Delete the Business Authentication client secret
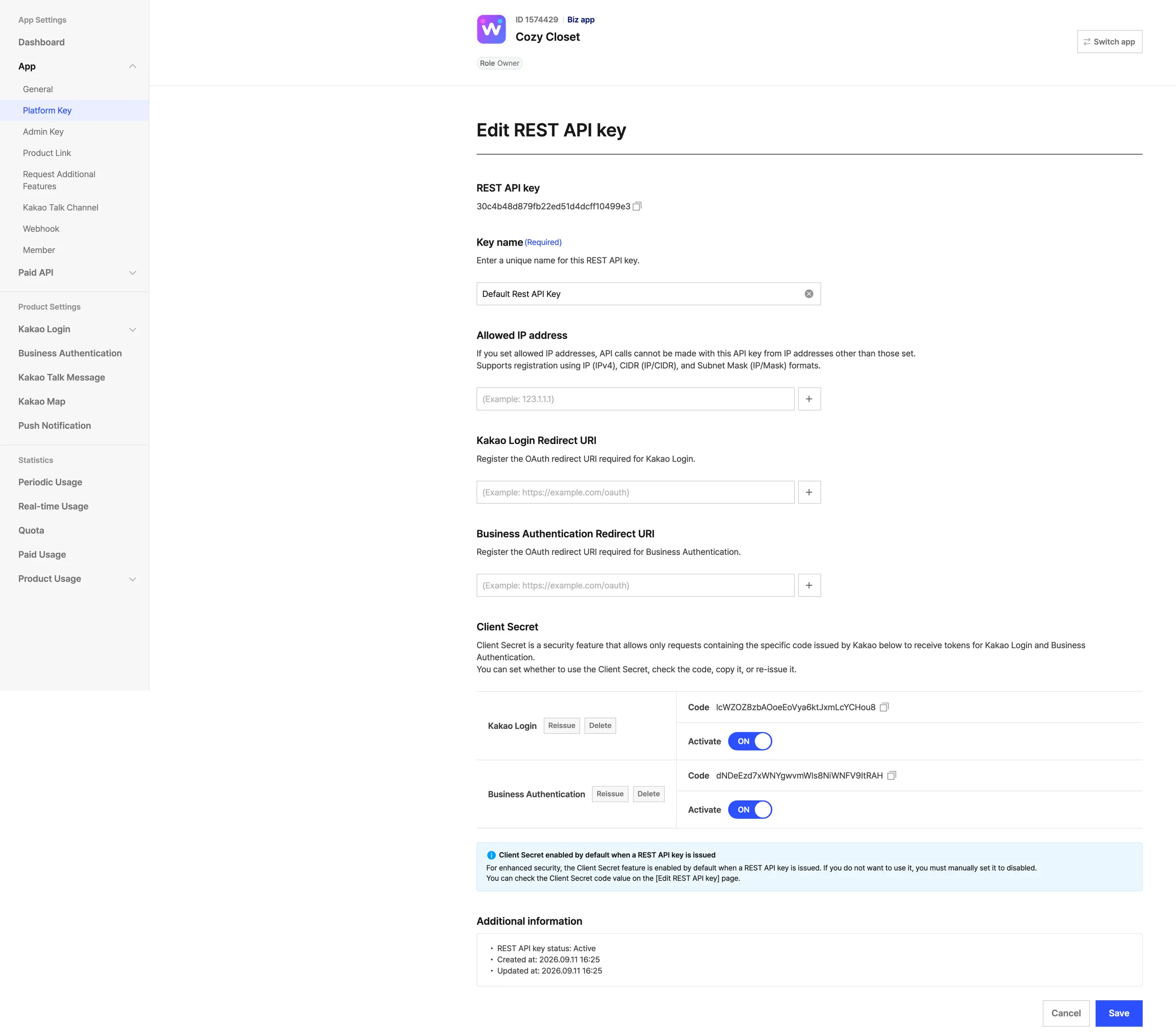 [648, 794]
